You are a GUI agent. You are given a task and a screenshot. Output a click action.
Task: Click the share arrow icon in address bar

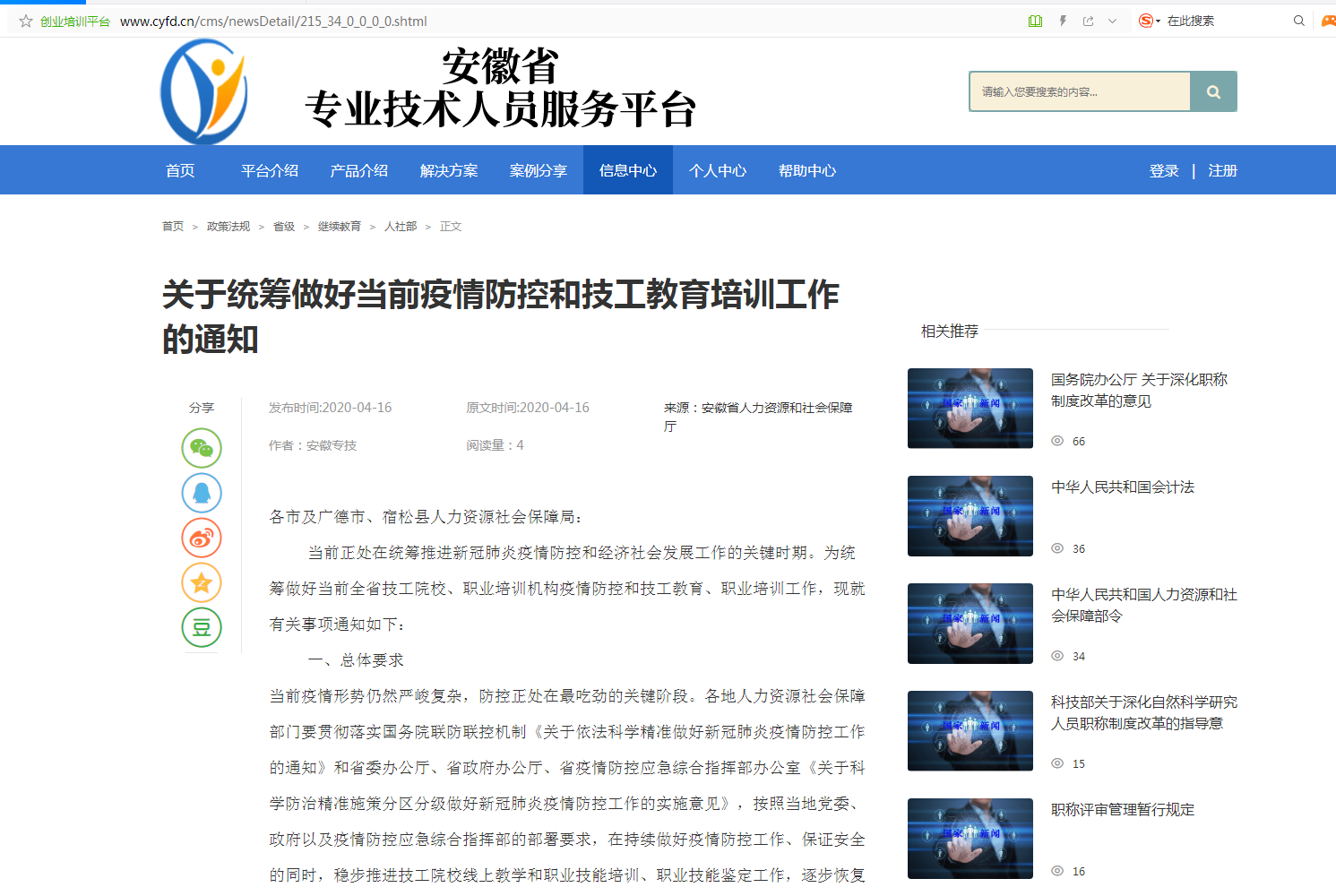1088,21
